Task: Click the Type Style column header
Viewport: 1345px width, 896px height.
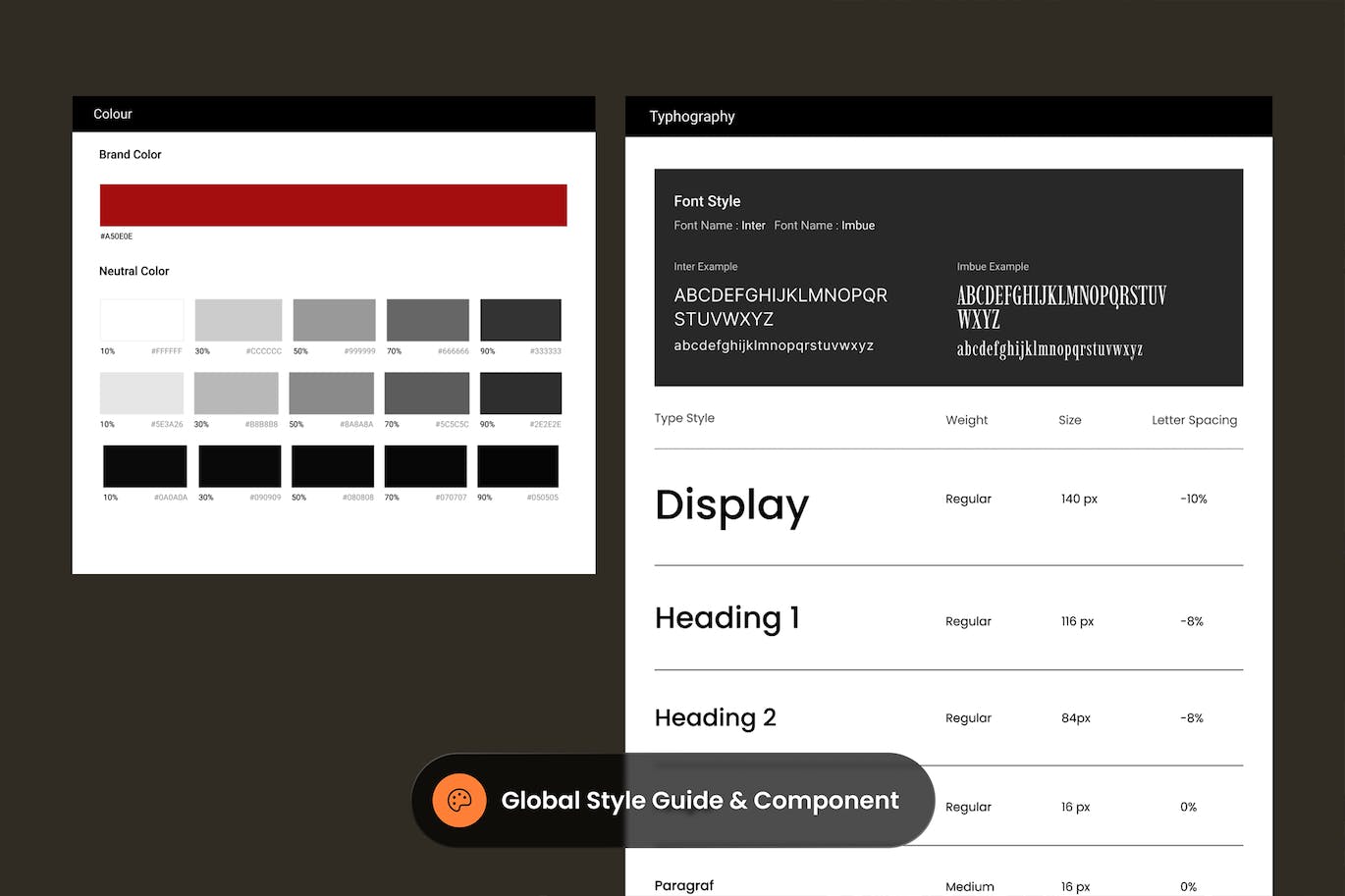Action: [x=684, y=418]
